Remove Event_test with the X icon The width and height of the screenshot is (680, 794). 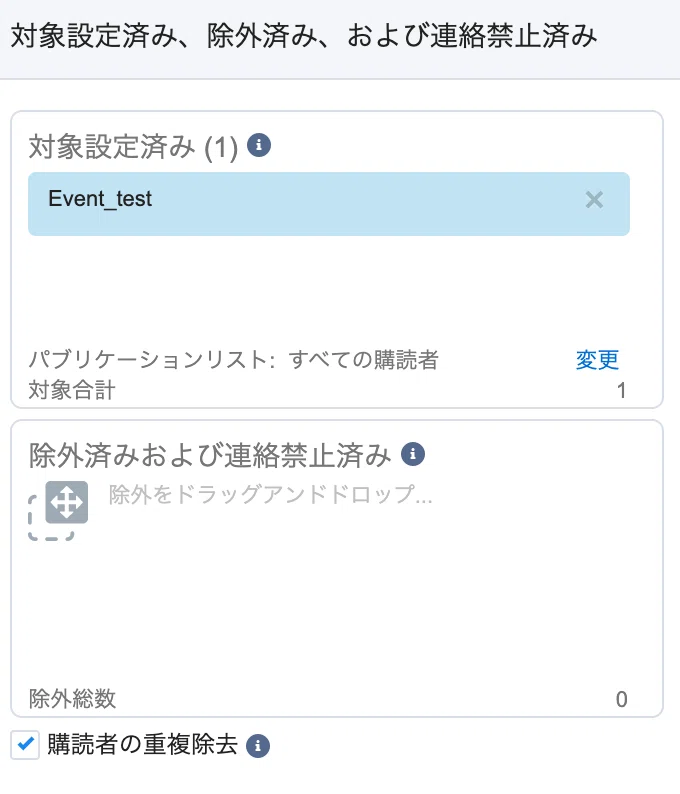pyautogui.click(x=594, y=200)
